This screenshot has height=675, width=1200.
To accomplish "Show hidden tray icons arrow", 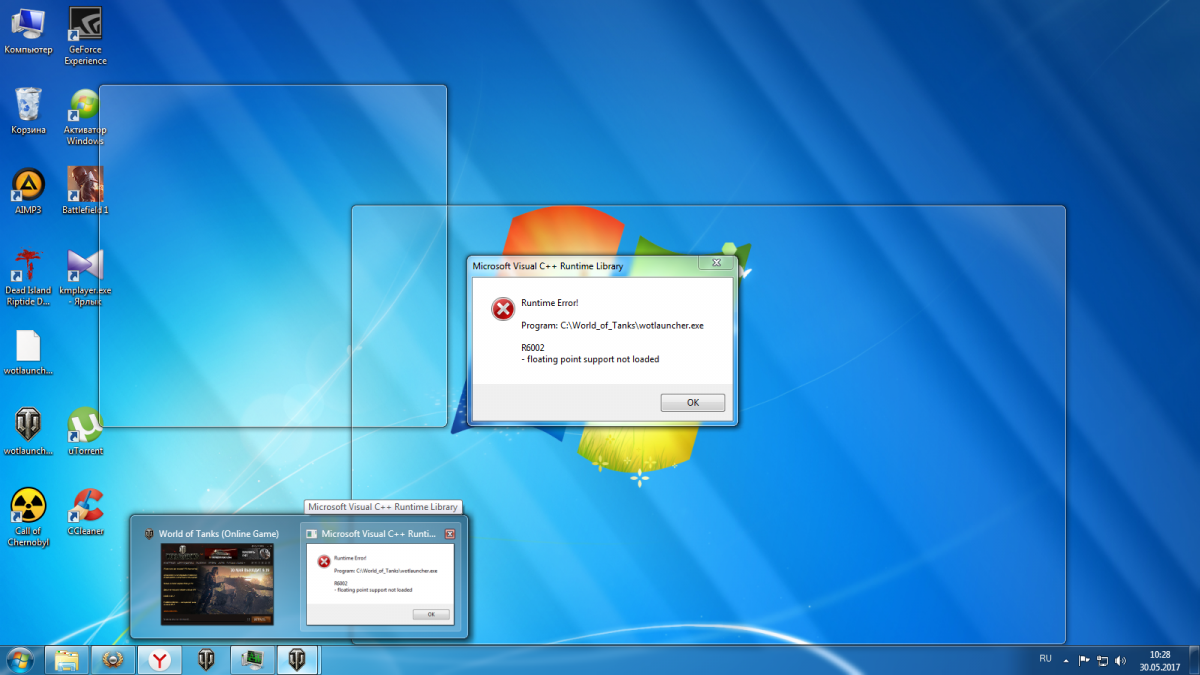I will 1066,660.
